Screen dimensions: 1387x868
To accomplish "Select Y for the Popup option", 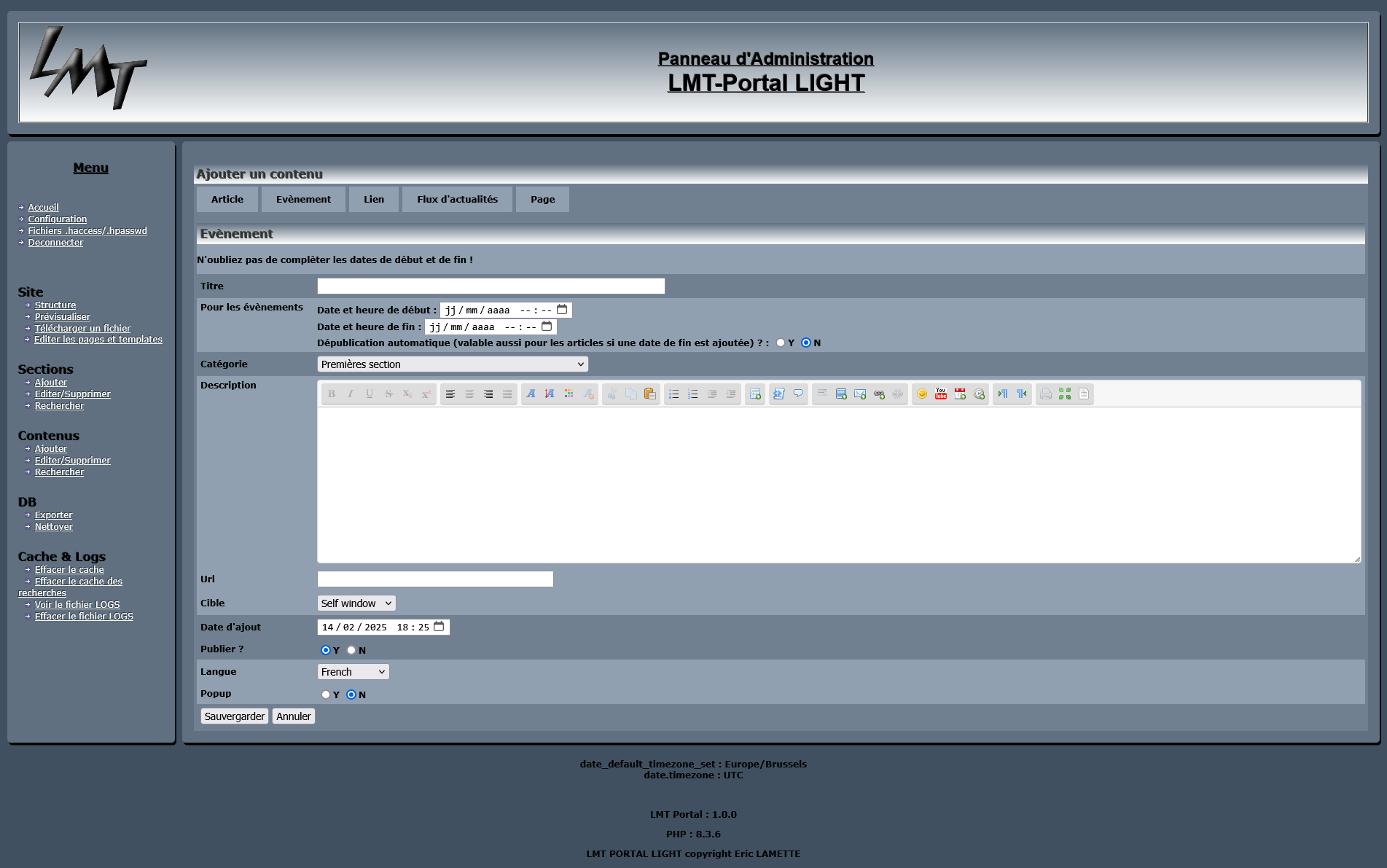I will click(x=326, y=695).
